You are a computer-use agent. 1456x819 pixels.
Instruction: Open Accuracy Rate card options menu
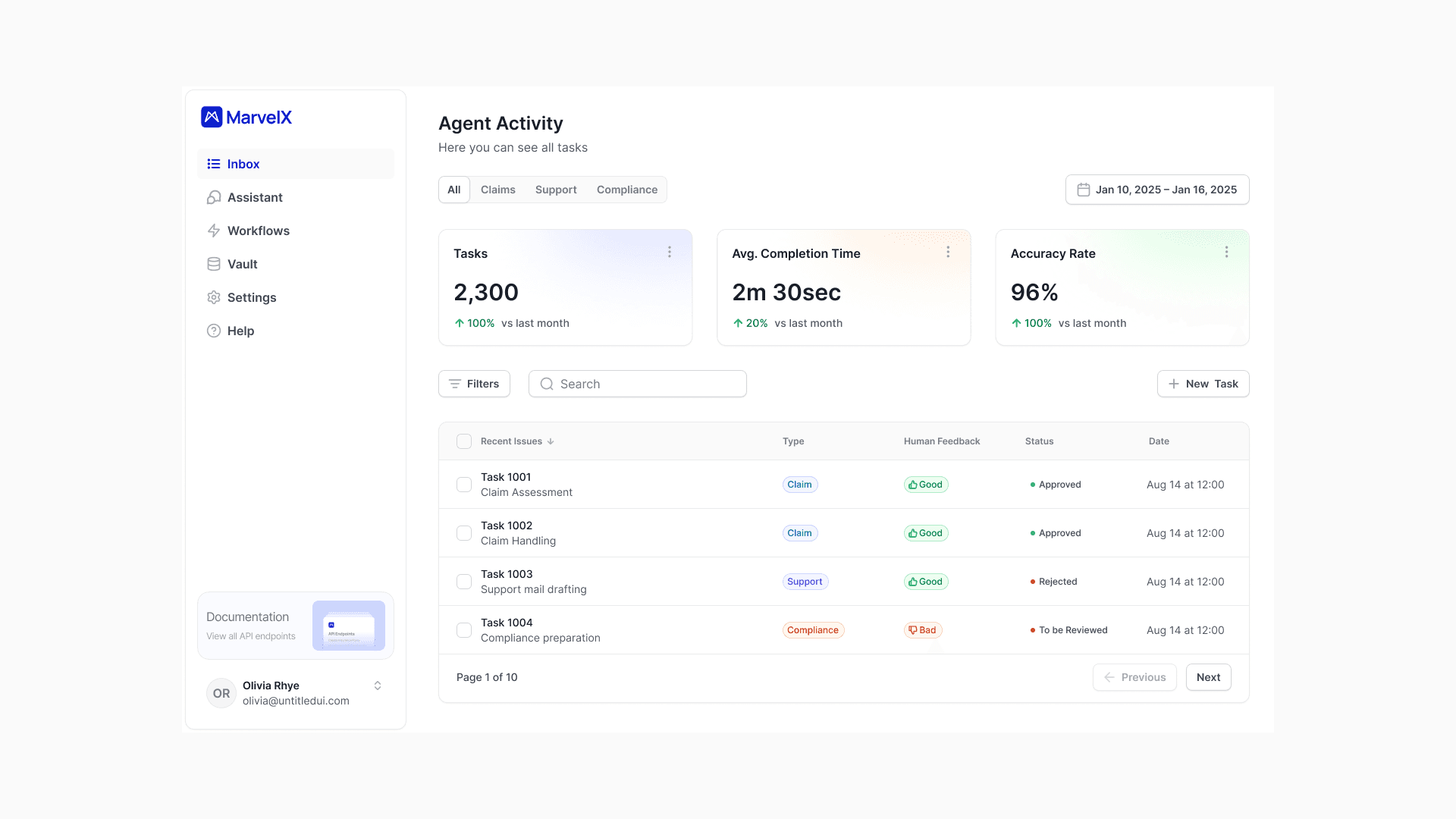pyautogui.click(x=1226, y=252)
